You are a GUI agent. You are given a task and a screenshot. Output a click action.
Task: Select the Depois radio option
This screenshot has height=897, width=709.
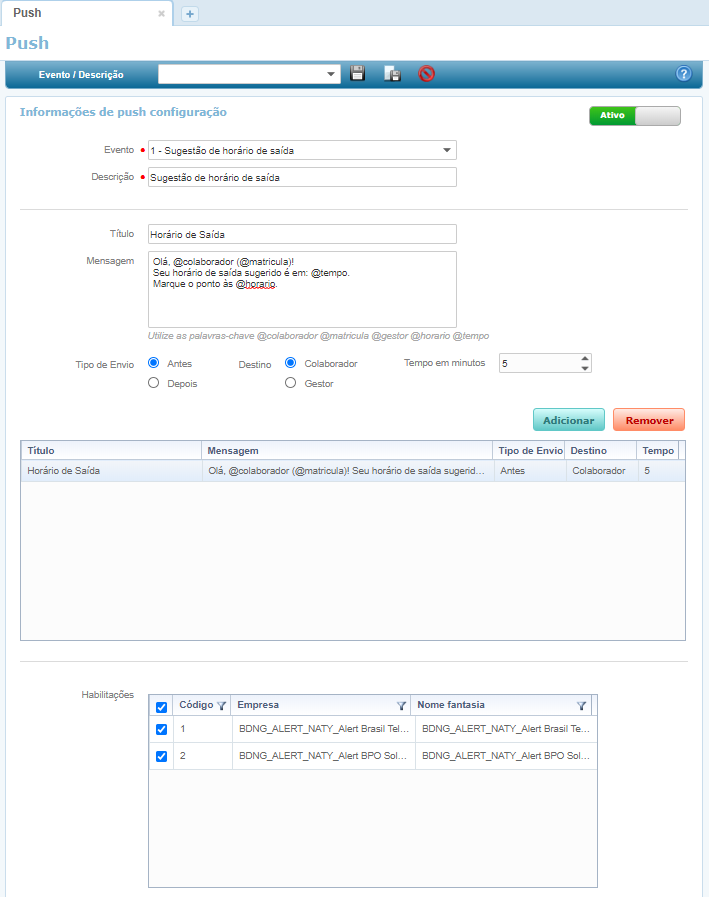(154, 382)
